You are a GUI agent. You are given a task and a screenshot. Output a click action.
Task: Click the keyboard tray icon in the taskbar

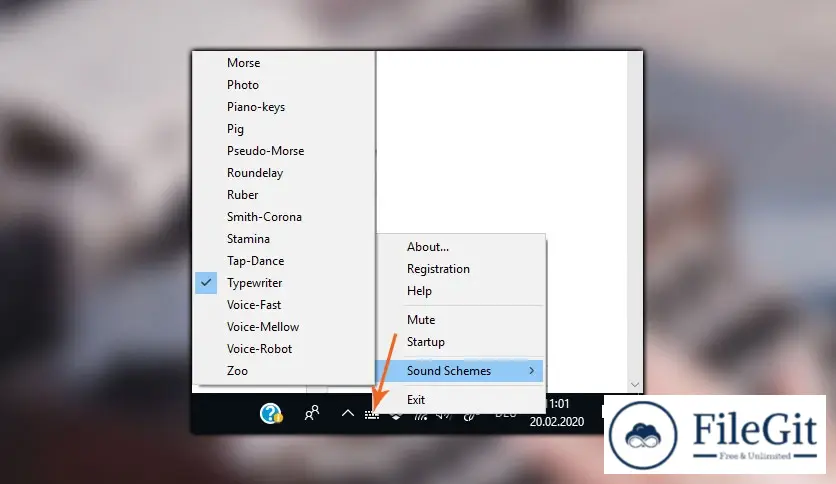372,415
